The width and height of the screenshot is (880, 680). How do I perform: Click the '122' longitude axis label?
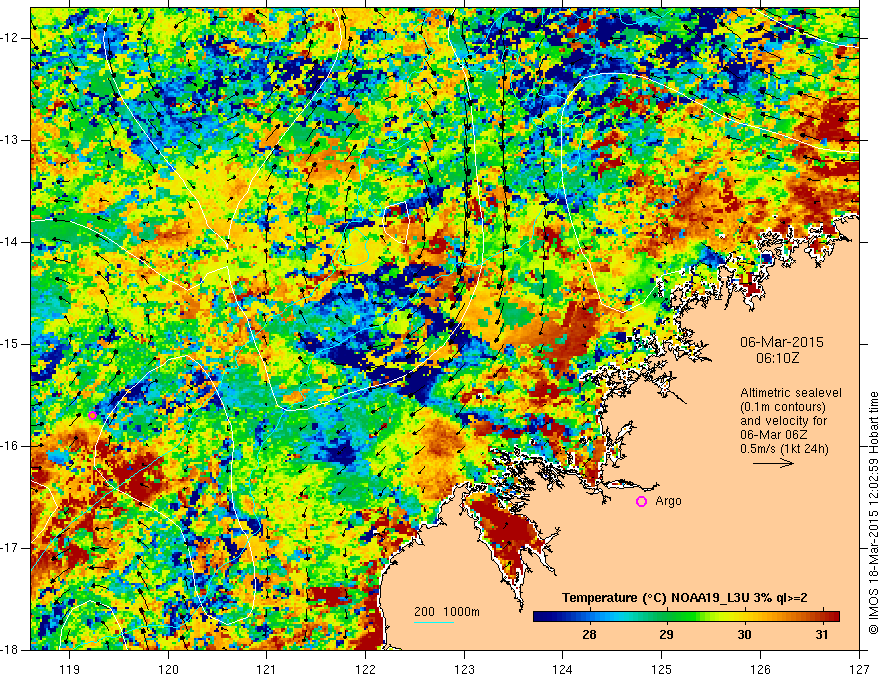click(x=365, y=669)
